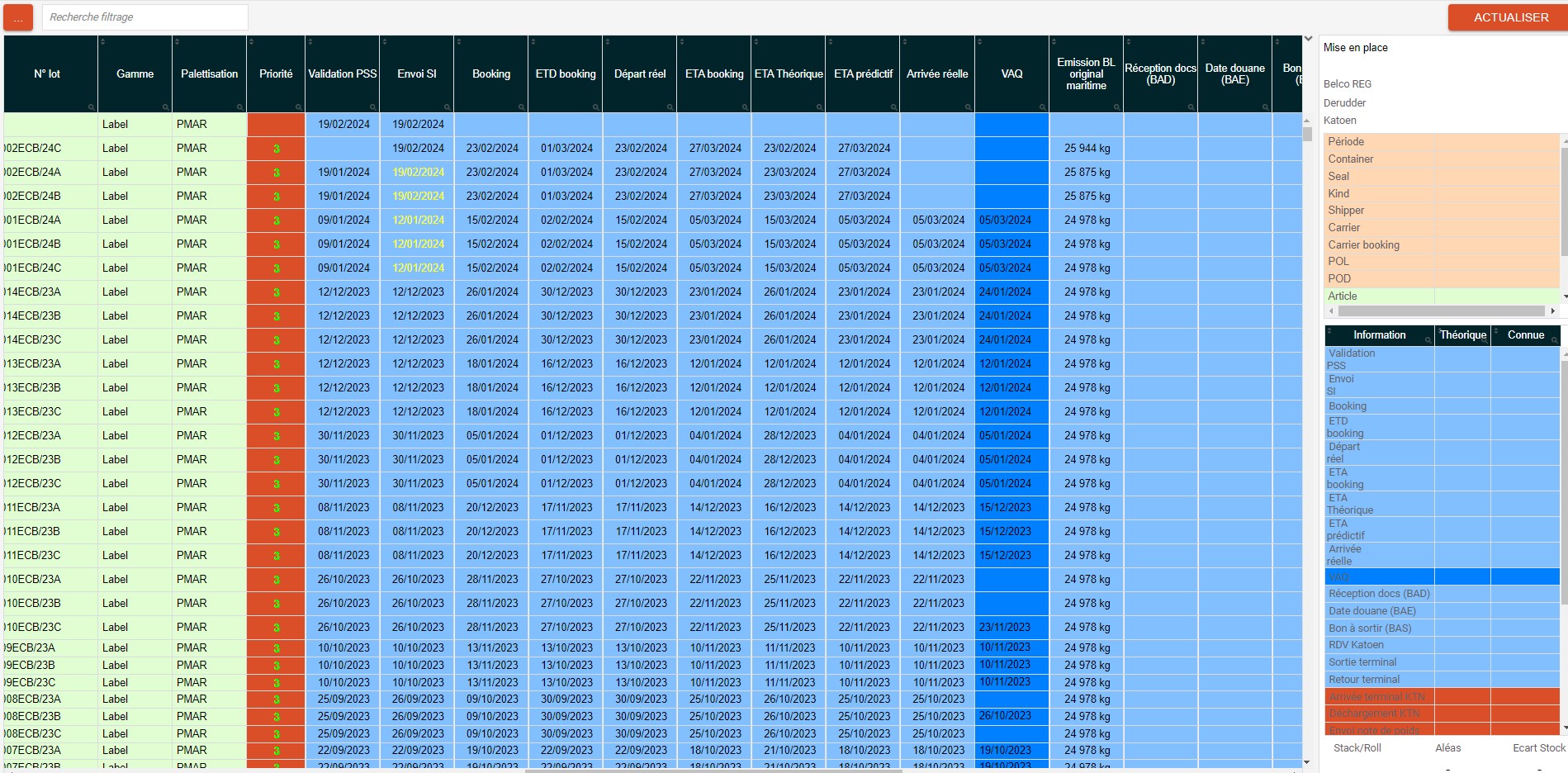
Task: Open the Gamme column search icon
Action: click(x=166, y=107)
